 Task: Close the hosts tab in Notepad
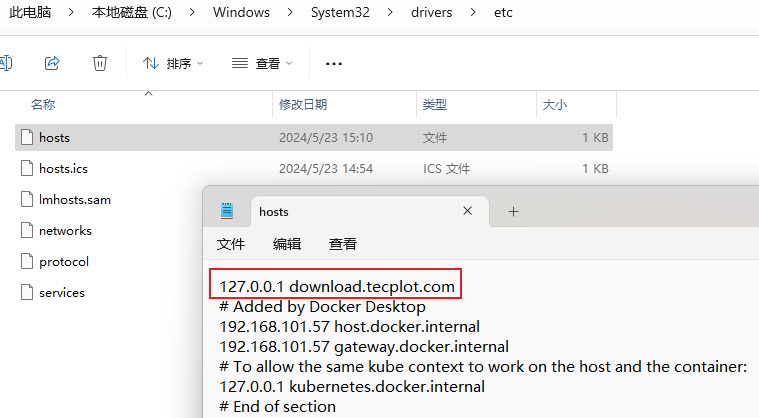click(x=467, y=211)
